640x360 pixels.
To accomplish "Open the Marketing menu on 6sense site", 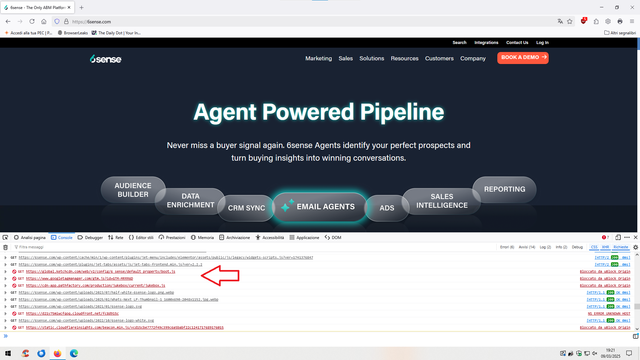I will [x=318, y=58].
